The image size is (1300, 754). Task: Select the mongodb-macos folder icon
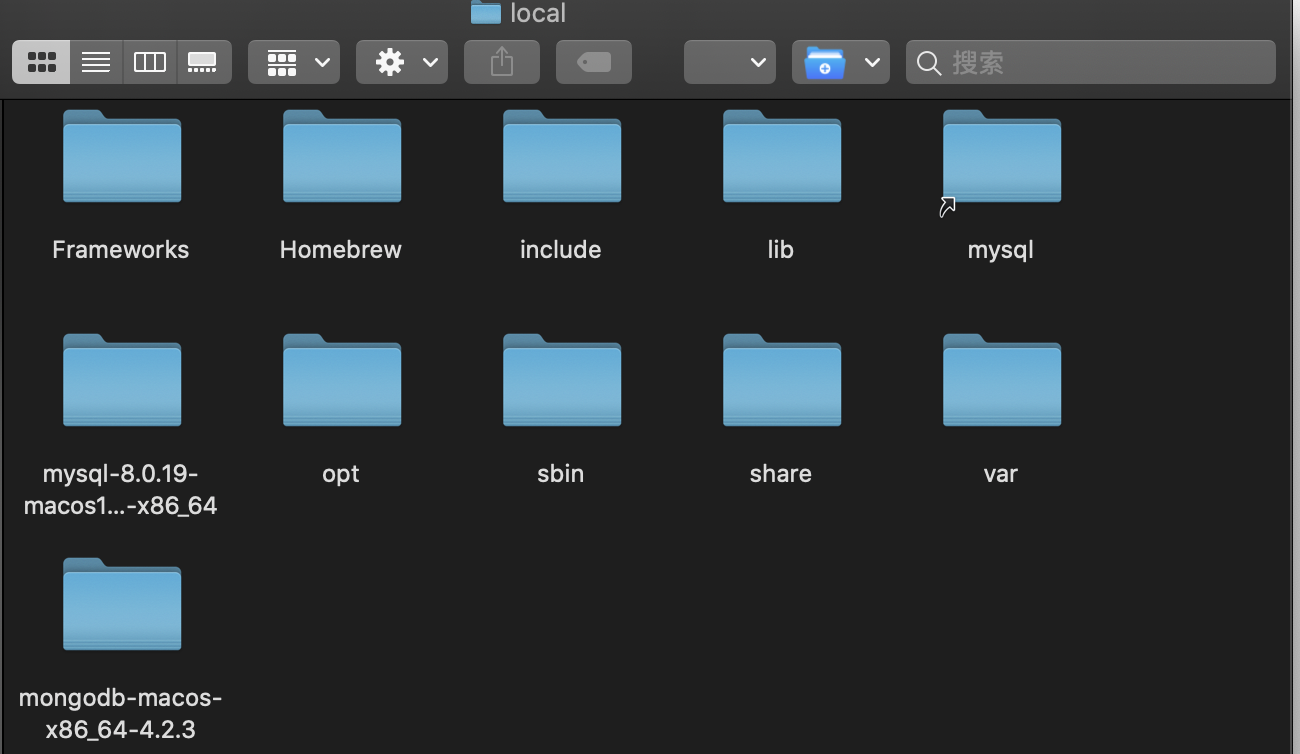pyautogui.click(x=122, y=604)
